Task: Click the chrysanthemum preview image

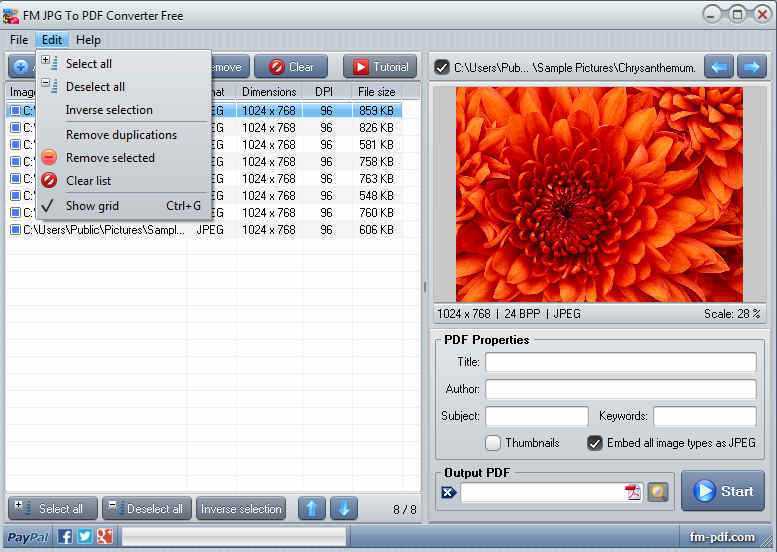Action: coord(599,194)
